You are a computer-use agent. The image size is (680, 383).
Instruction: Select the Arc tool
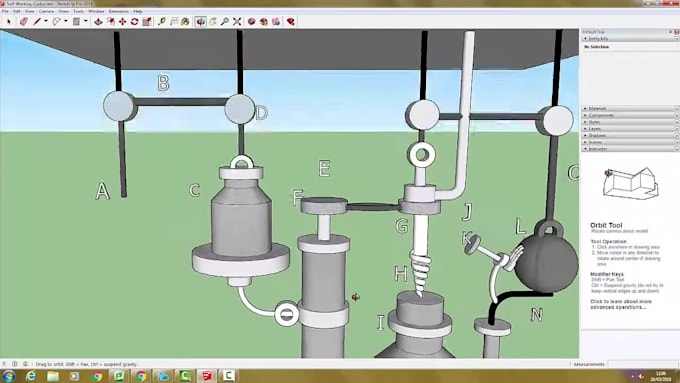[56, 21]
